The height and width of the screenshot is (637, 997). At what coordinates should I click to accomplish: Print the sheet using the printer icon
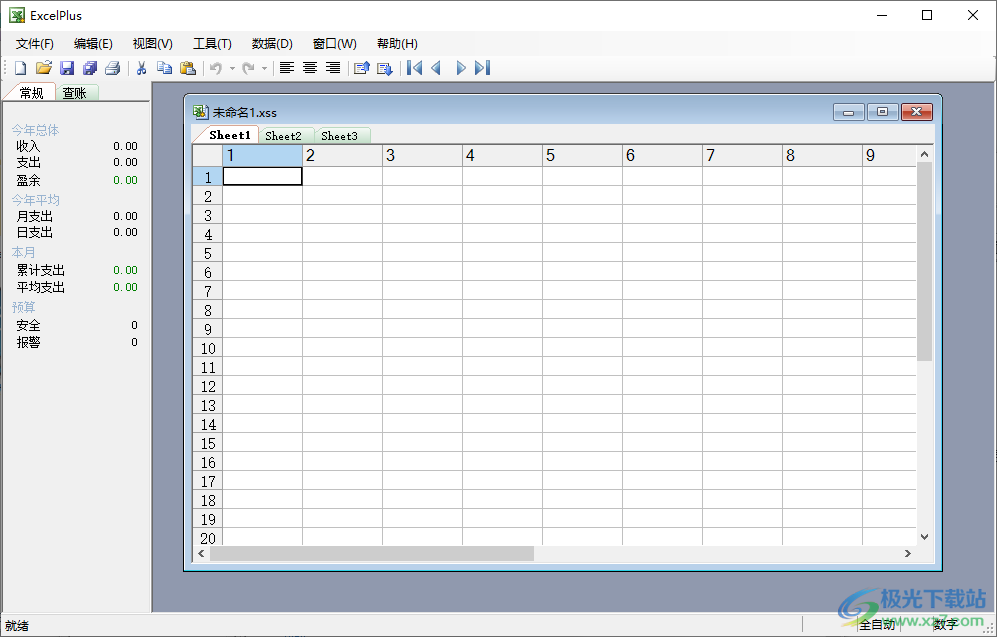(113, 68)
